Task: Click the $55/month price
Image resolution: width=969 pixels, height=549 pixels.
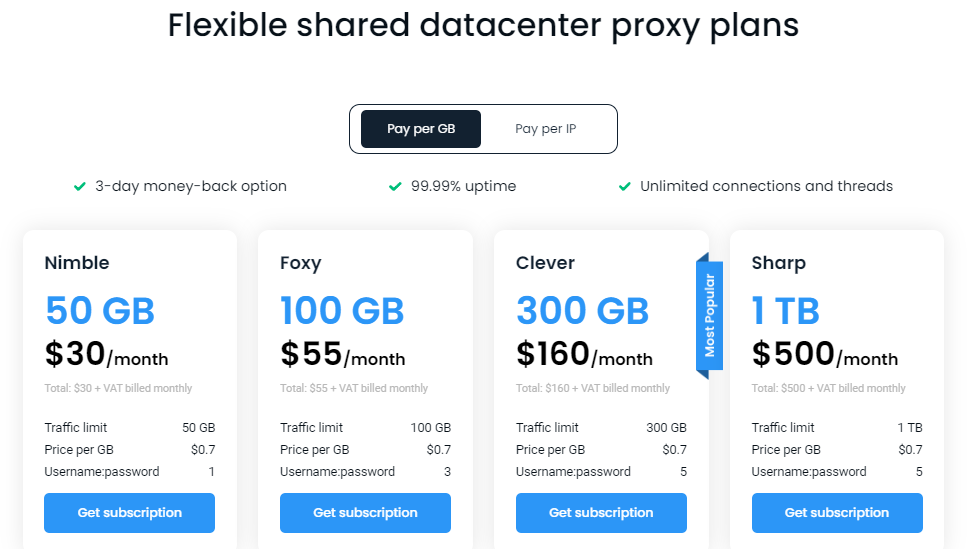Action: click(x=342, y=354)
